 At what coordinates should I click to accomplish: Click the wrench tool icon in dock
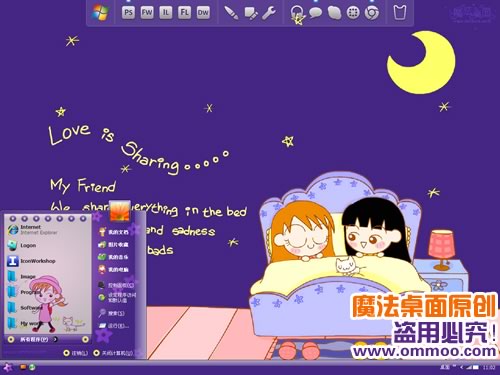[268, 13]
